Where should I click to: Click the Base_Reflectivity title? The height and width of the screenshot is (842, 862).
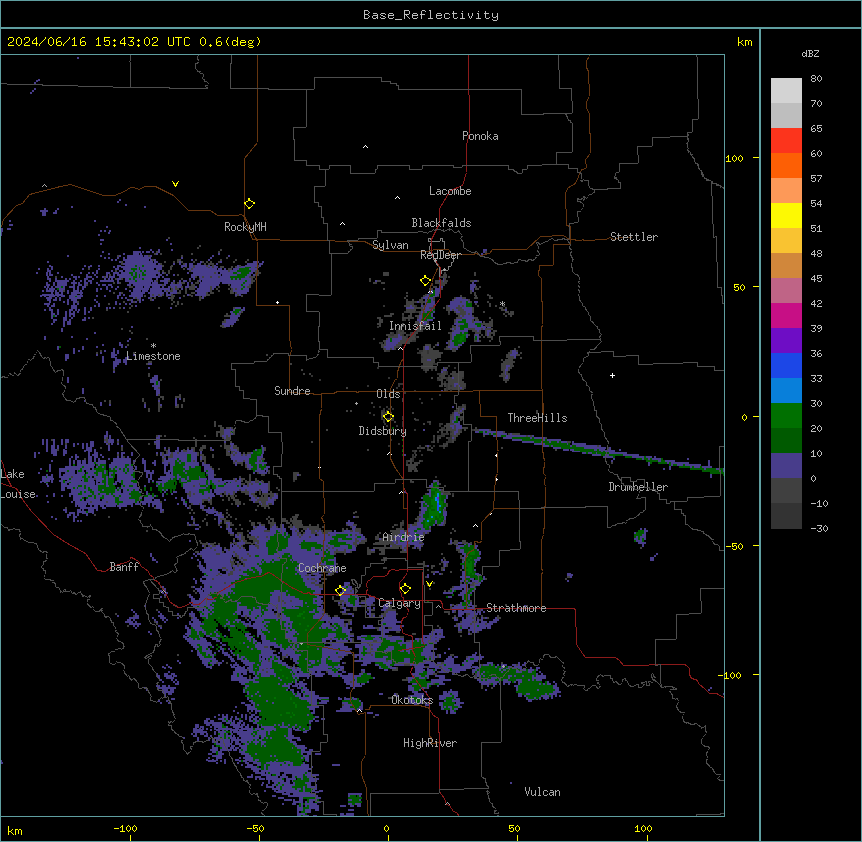pyautogui.click(x=431, y=15)
